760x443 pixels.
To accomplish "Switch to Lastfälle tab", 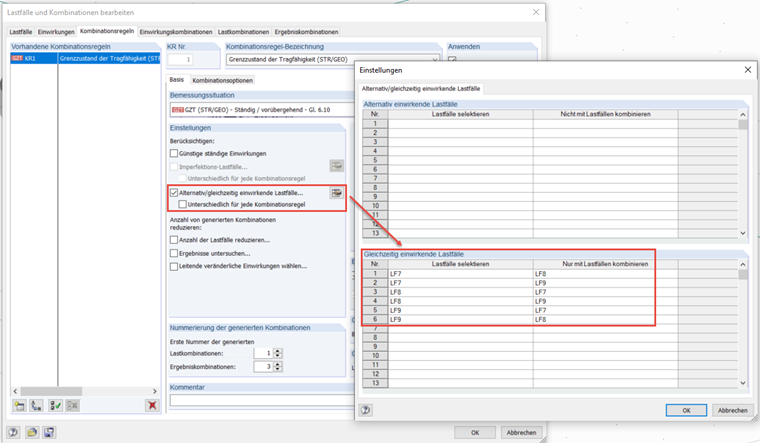I will coord(21,32).
